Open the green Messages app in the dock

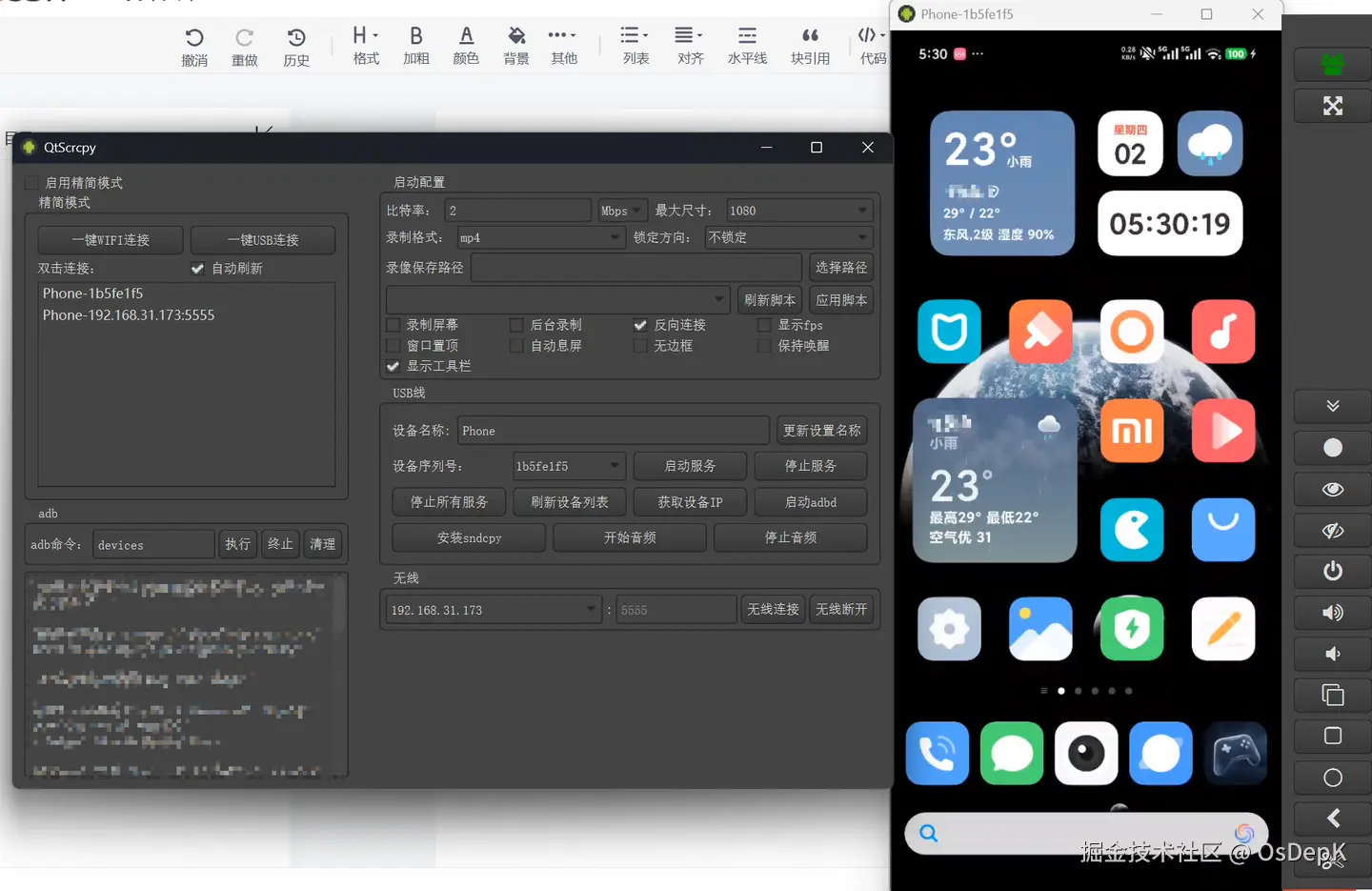click(x=1012, y=754)
